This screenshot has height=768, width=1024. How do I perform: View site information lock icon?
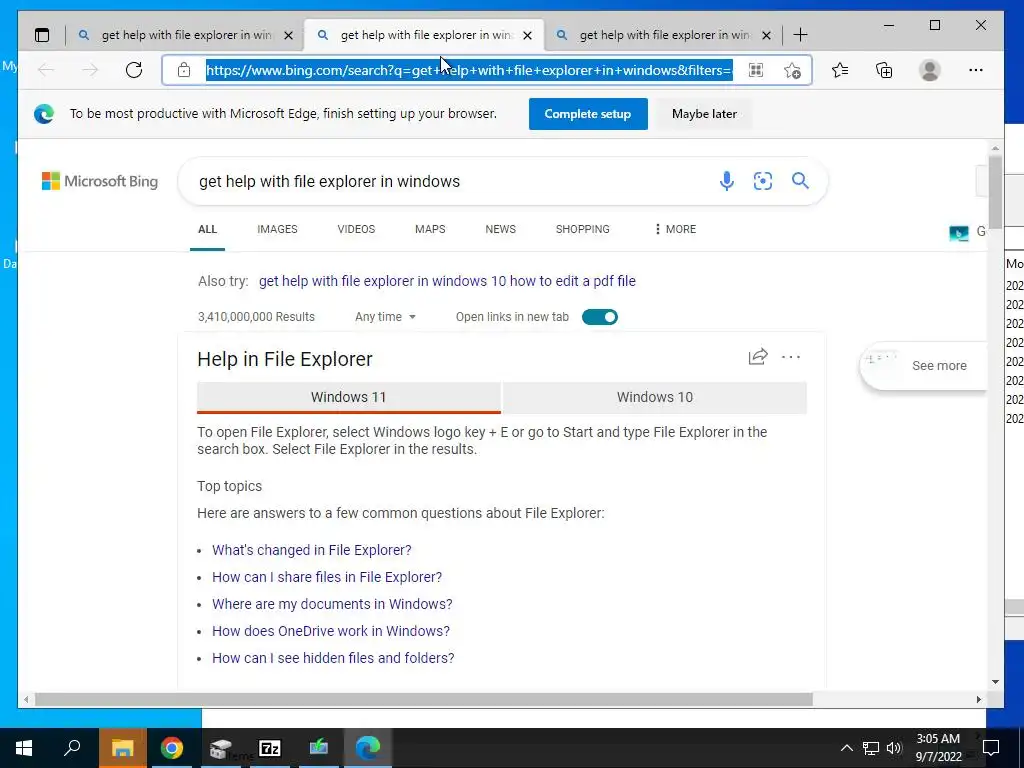[184, 70]
